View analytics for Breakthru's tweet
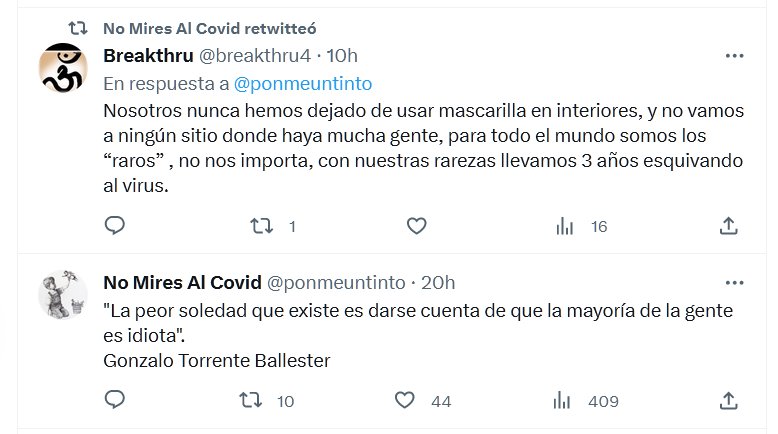Screen dimensions: 778x434 [x=565, y=227]
